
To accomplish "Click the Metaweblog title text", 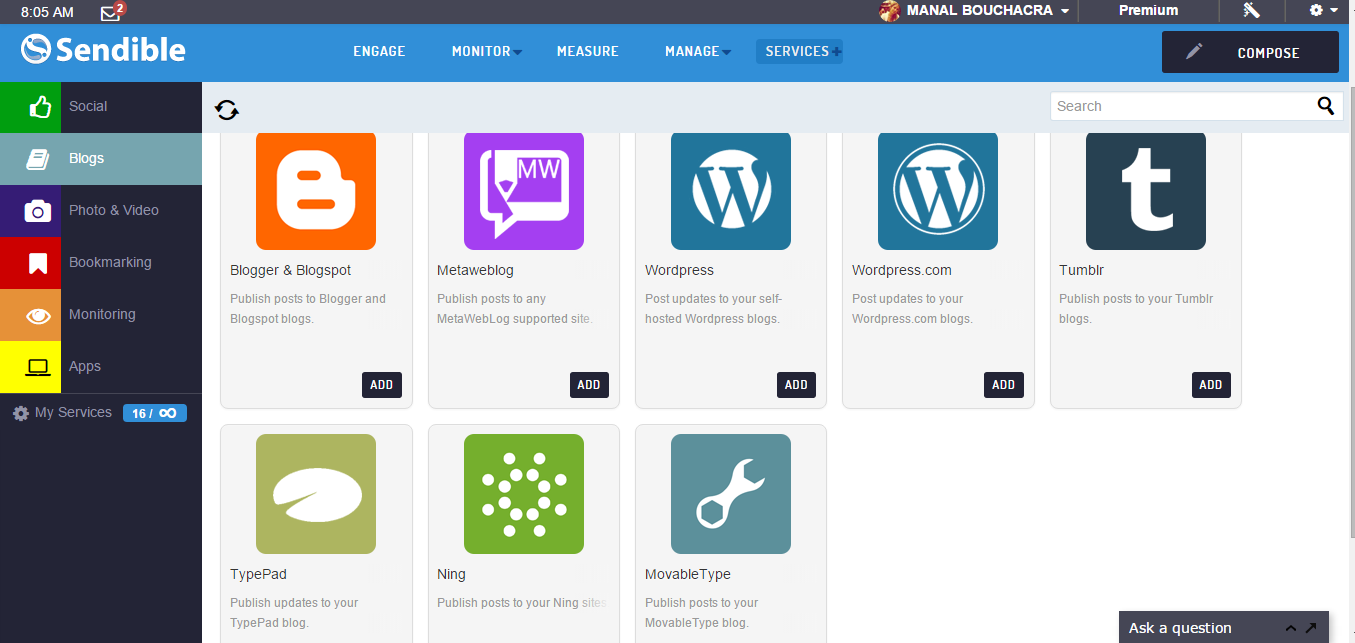I will pos(475,270).
